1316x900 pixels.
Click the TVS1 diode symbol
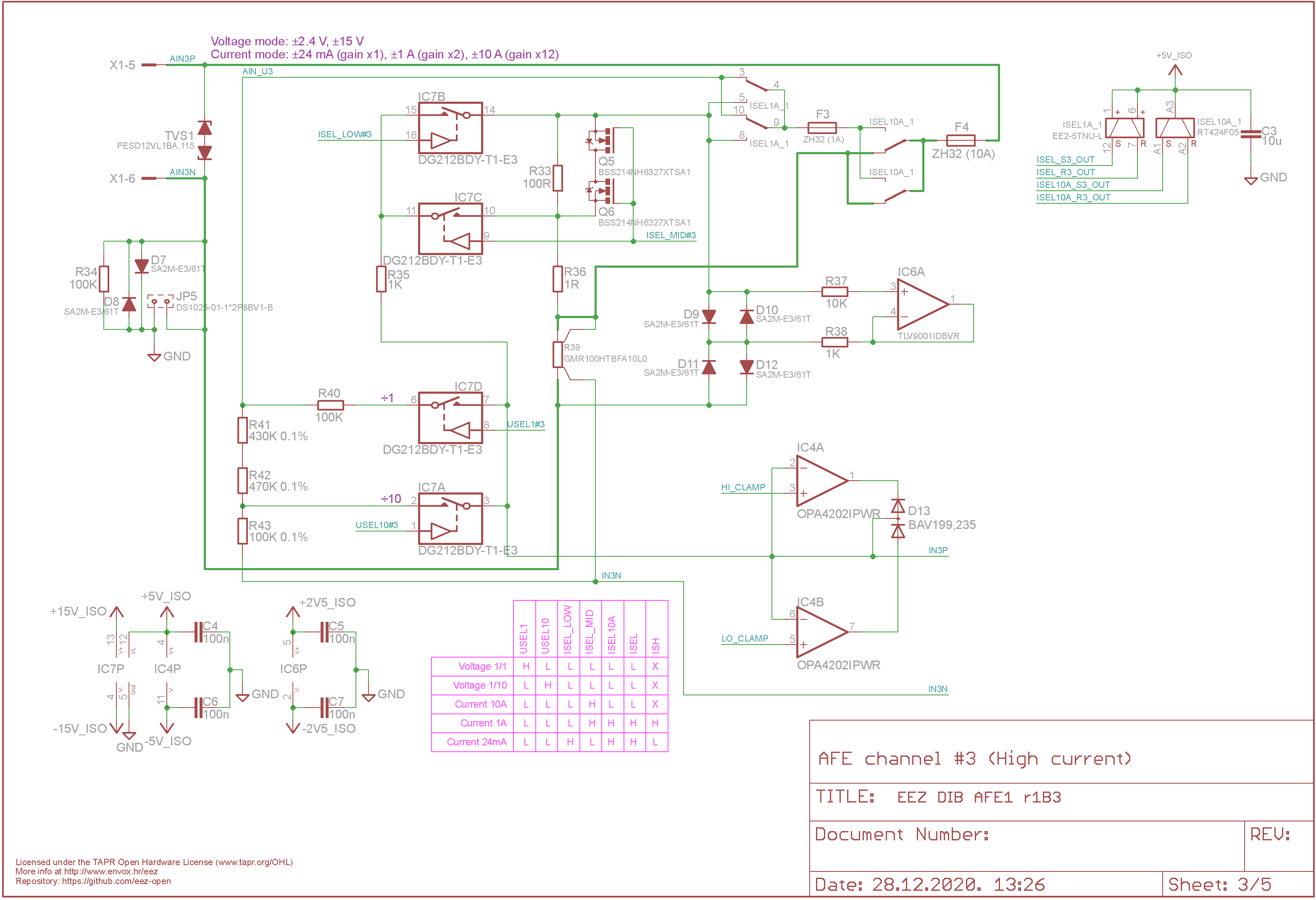205,140
